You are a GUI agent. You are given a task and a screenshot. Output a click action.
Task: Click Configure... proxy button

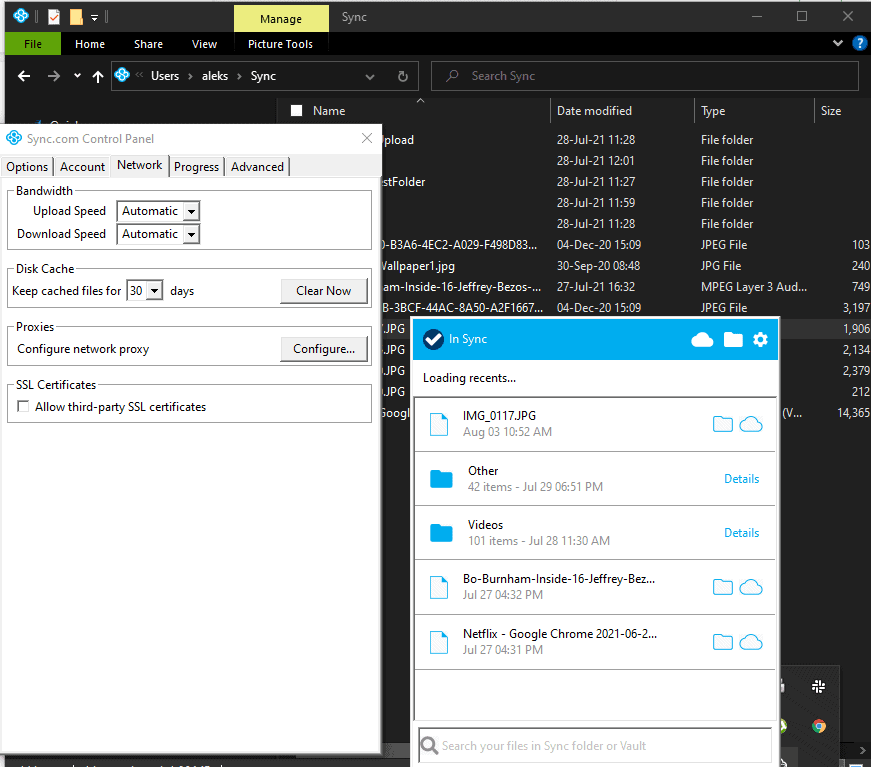tap(323, 349)
